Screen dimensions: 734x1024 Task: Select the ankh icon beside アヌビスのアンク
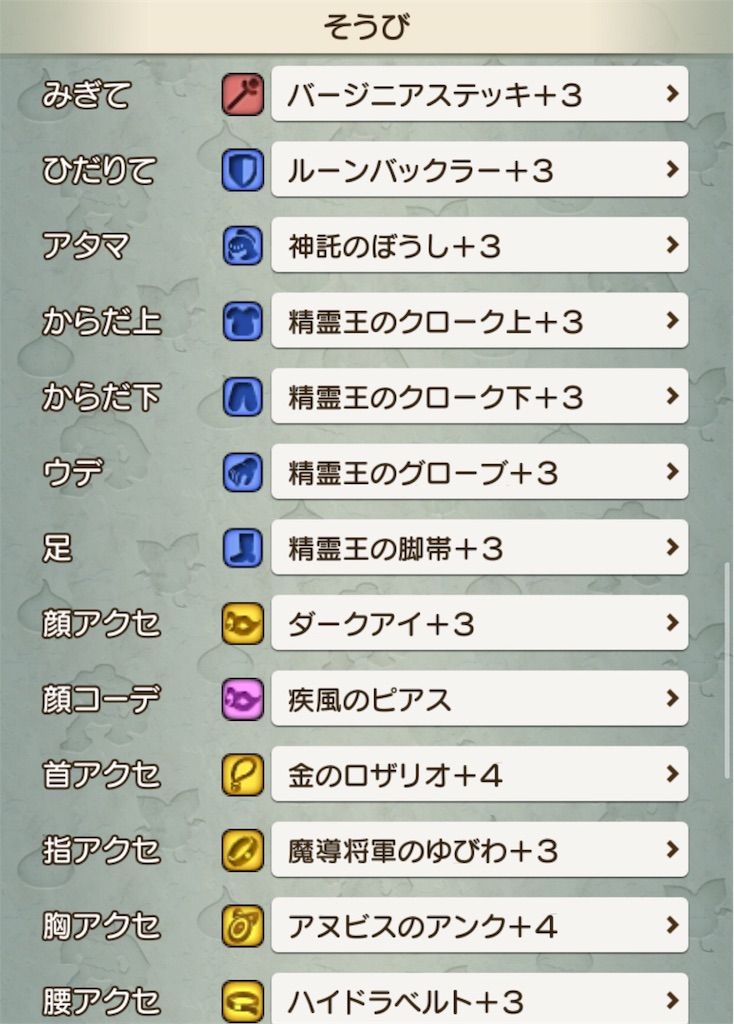pos(243,926)
